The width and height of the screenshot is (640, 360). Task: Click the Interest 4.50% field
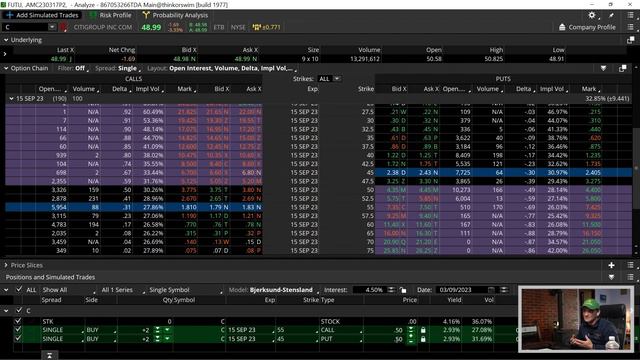point(369,290)
